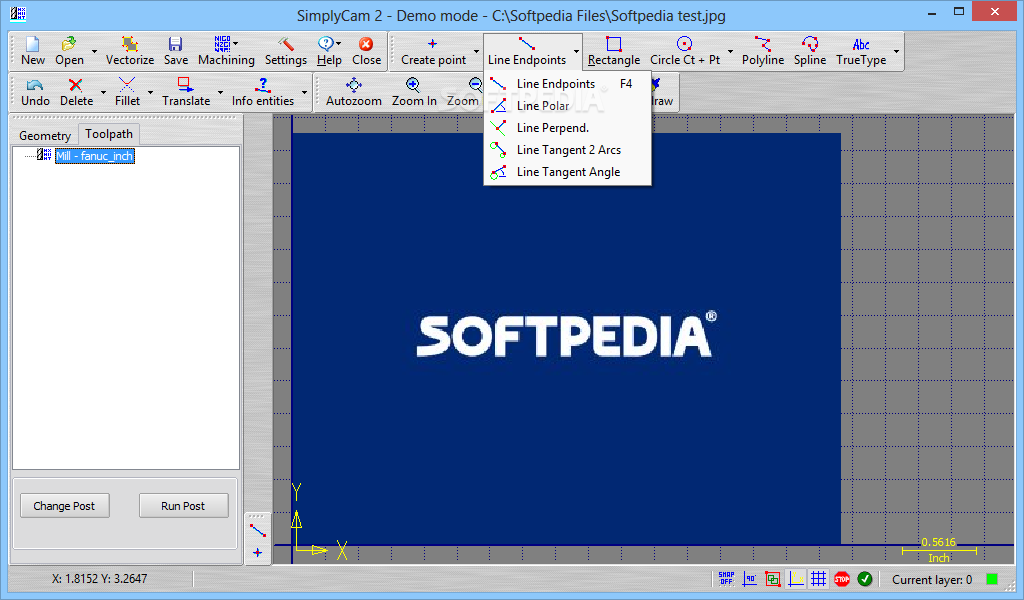Select the Delete tool

click(76, 92)
